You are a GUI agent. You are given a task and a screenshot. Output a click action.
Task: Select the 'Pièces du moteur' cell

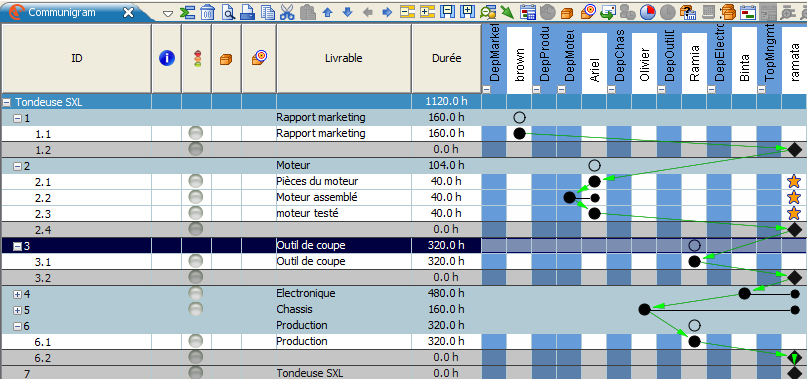coord(344,181)
